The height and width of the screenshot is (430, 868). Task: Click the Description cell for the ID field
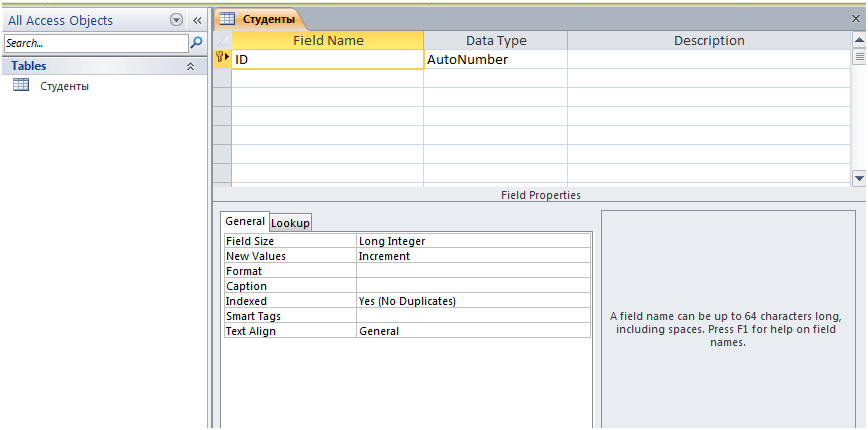709,59
